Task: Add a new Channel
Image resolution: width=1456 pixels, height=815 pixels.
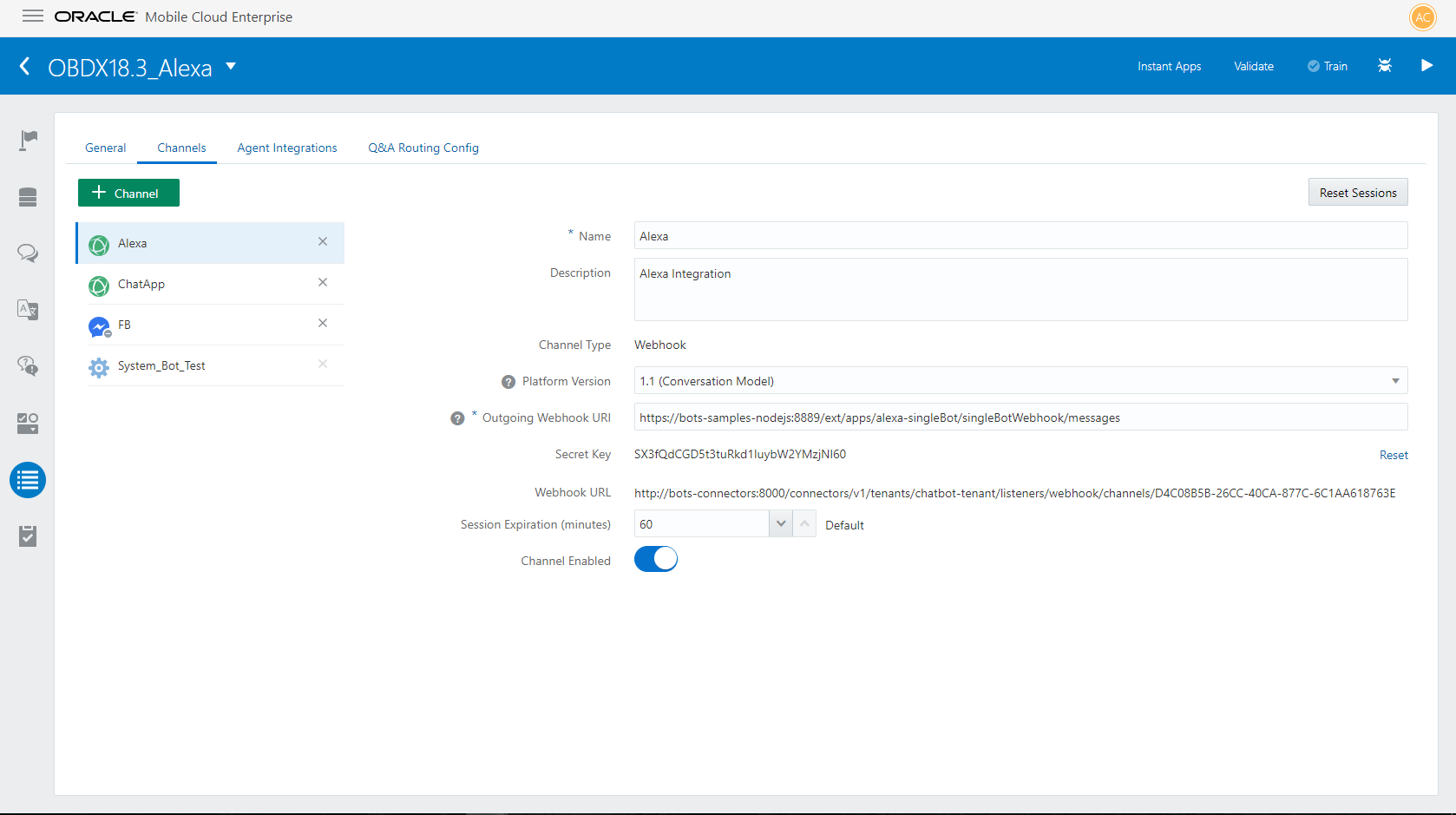Action: click(x=128, y=193)
